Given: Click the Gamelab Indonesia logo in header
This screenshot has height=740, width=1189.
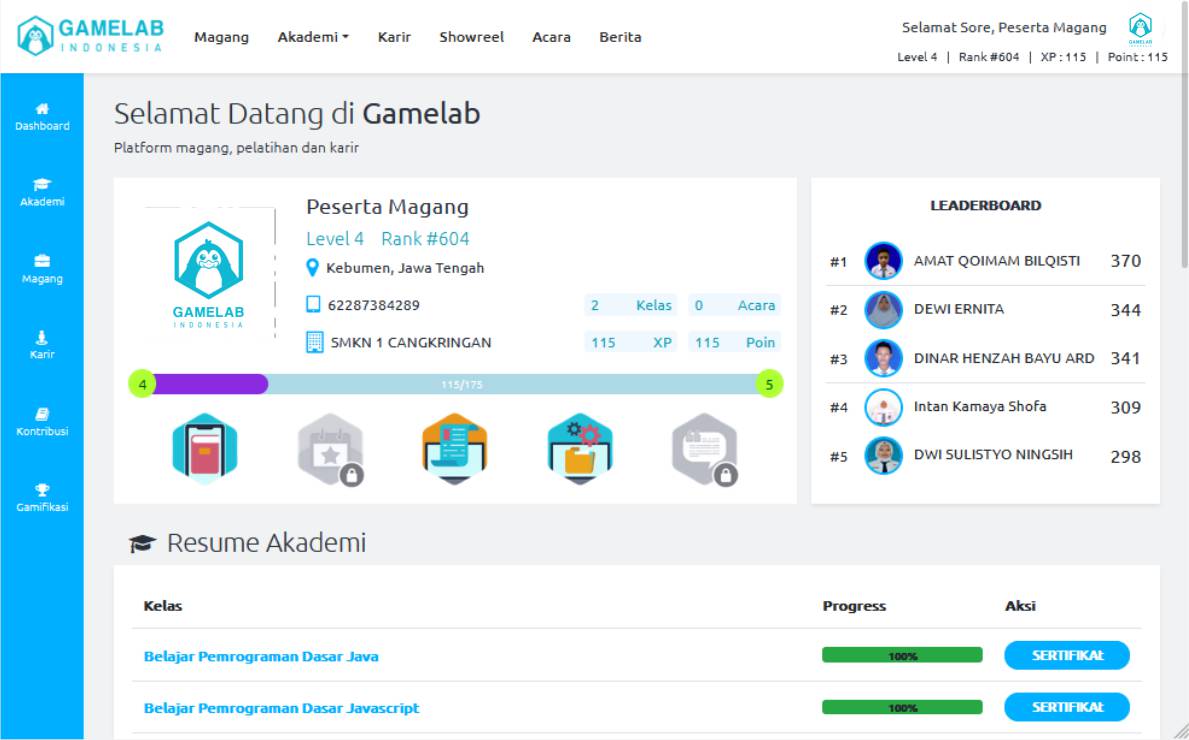Looking at the screenshot, I should [x=91, y=36].
